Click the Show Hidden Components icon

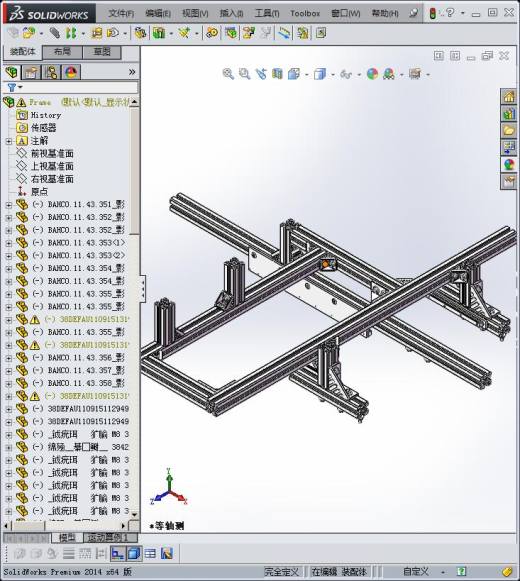tap(140, 33)
